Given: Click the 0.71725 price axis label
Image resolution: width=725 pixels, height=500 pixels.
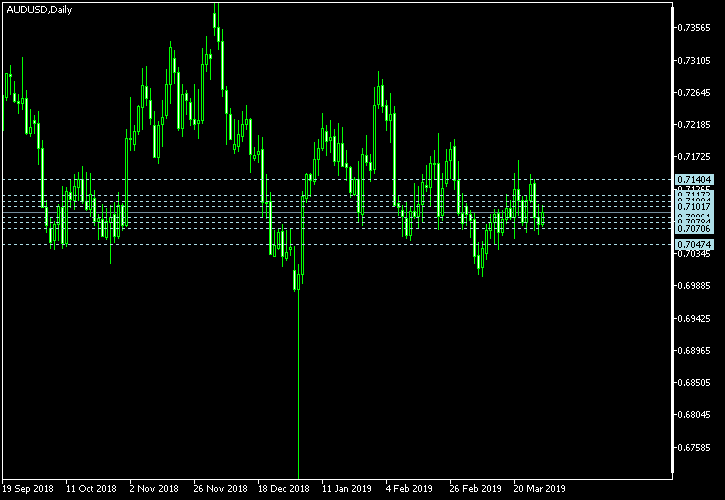Looking at the screenshot, I should tap(694, 157).
